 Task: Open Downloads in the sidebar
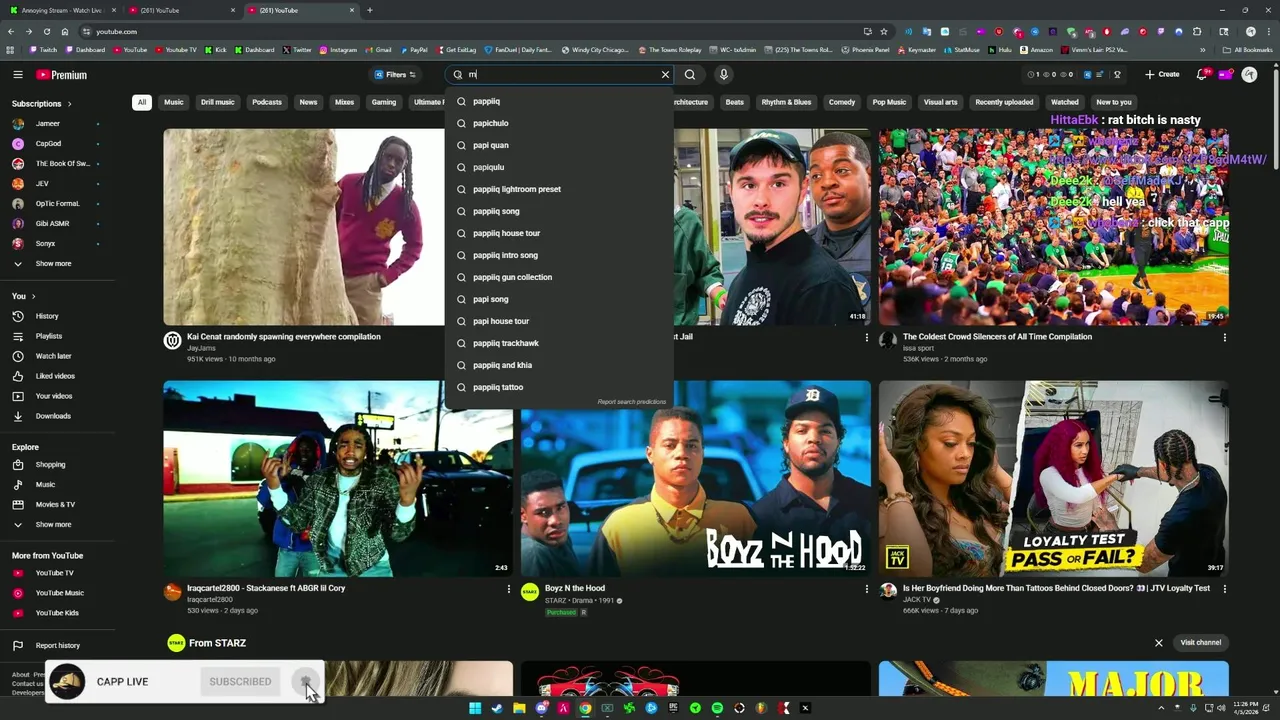pos(53,416)
